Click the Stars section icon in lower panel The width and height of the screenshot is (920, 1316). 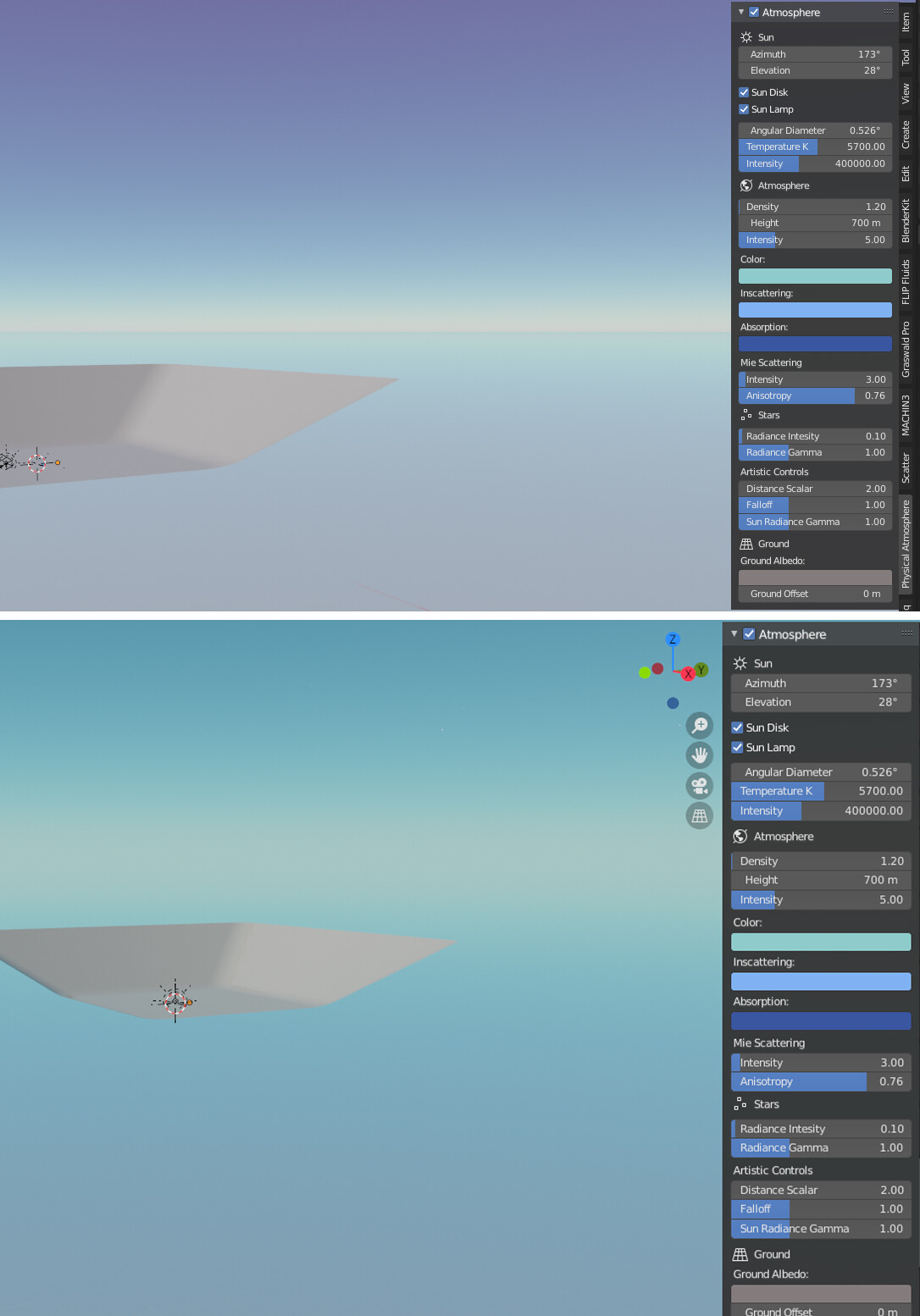click(x=740, y=1103)
